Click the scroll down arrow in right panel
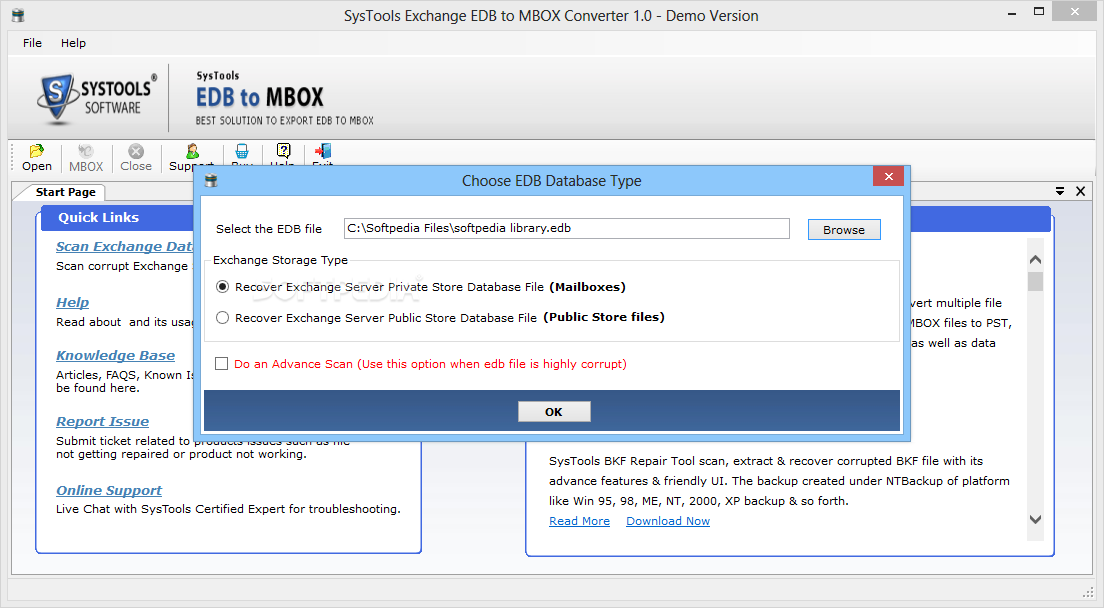 point(1035,519)
